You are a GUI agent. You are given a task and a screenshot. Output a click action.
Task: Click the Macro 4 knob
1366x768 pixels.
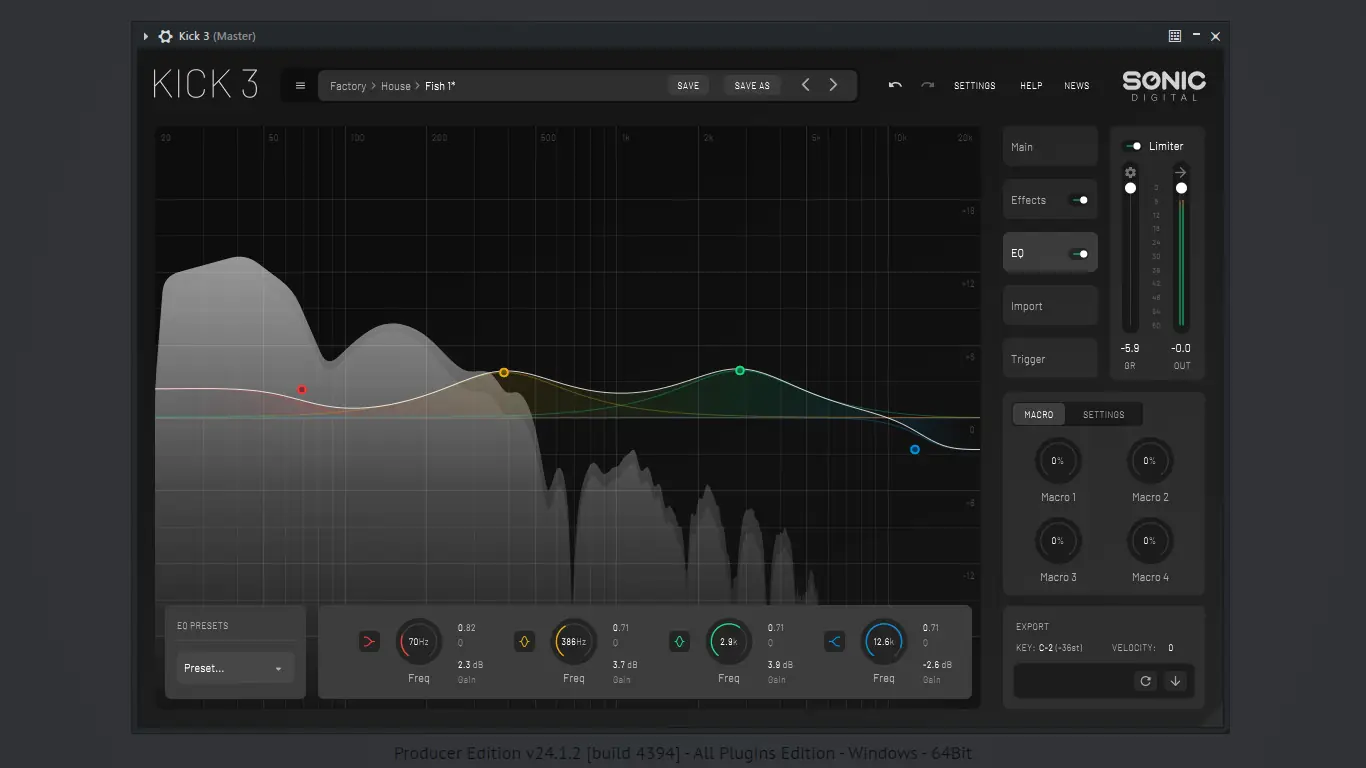tap(1150, 541)
